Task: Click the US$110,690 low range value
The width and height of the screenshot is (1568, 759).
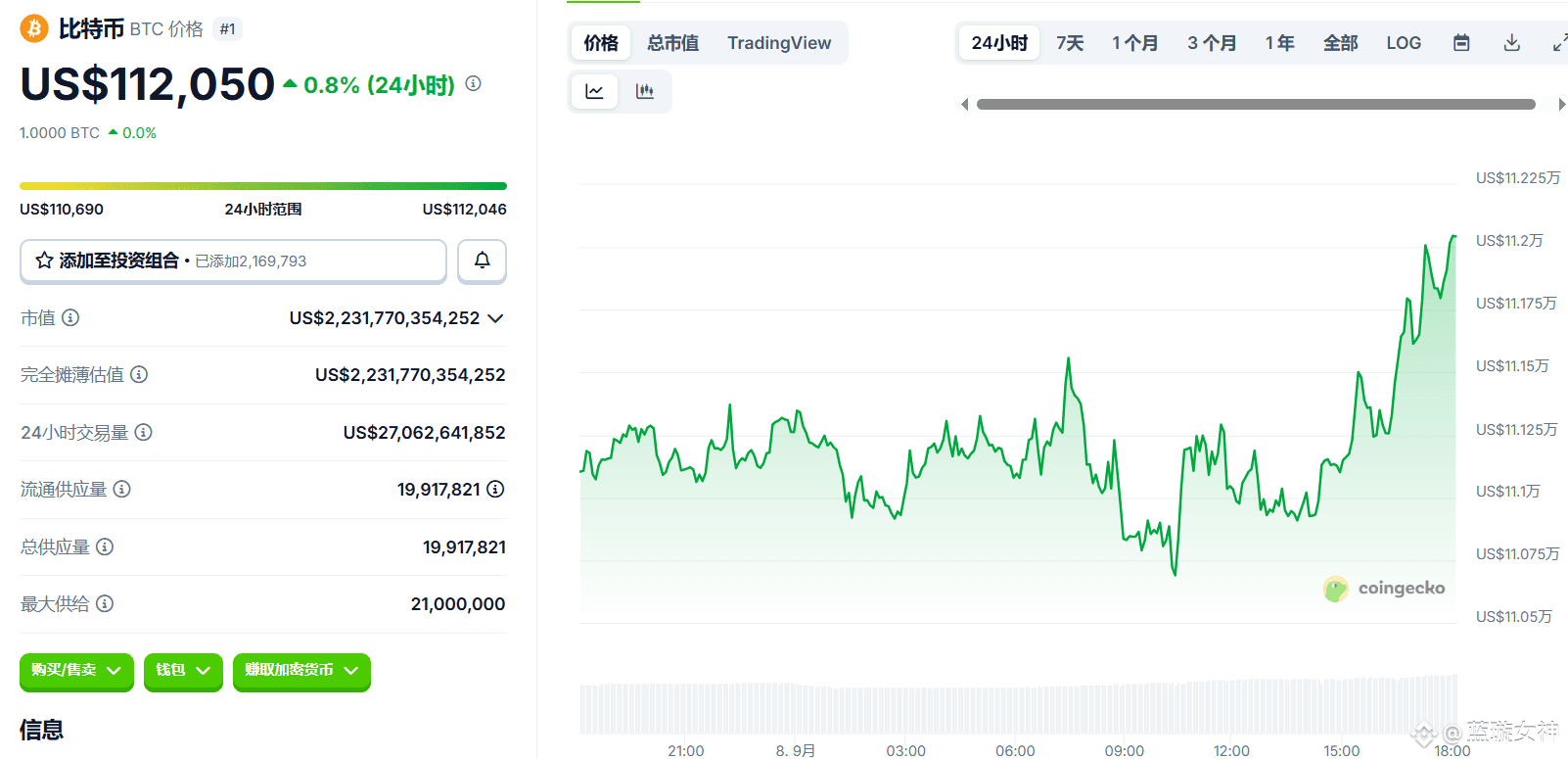Action: point(62,209)
